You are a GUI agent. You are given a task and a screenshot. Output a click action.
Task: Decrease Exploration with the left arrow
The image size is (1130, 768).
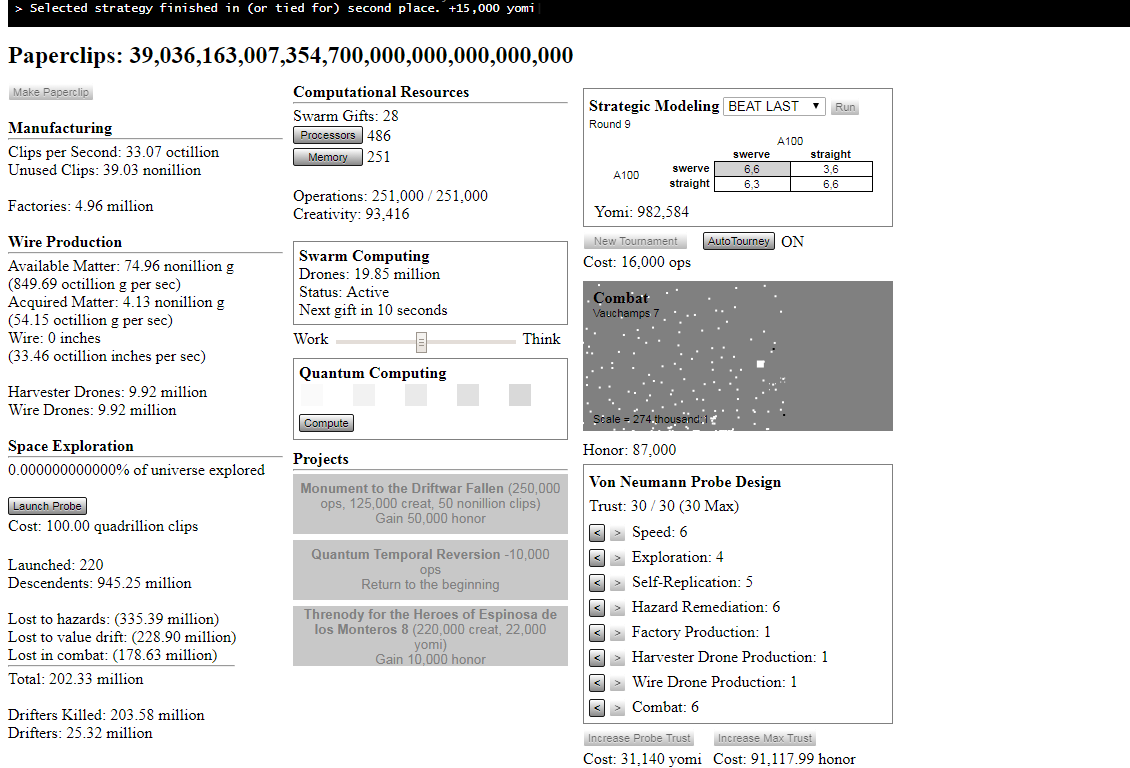(x=597, y=558)
